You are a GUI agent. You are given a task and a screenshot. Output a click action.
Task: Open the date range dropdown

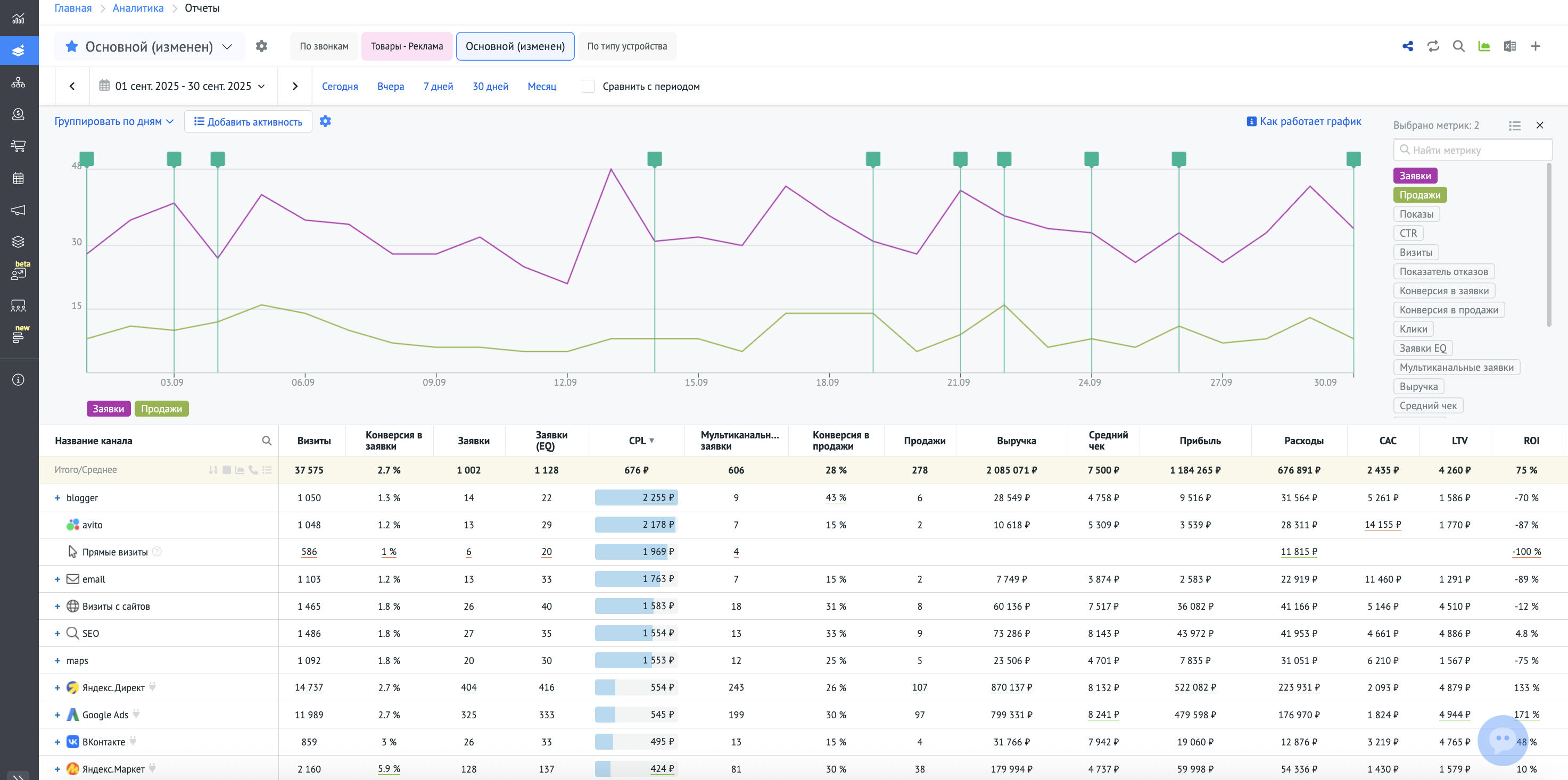click(x=183, y=86)
